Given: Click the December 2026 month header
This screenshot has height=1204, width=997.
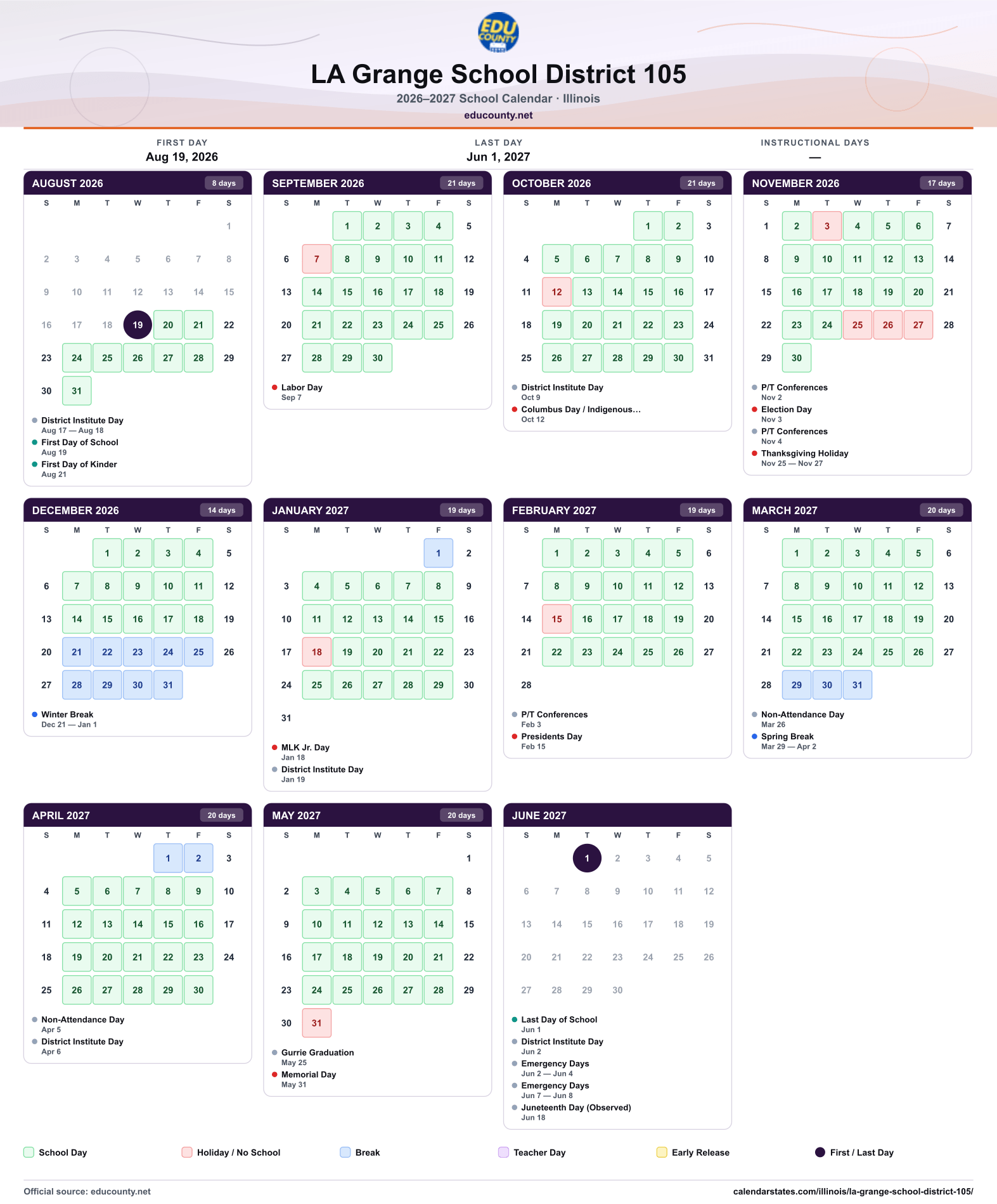Looking at the screenshot, I should click(x=138, y=510).
